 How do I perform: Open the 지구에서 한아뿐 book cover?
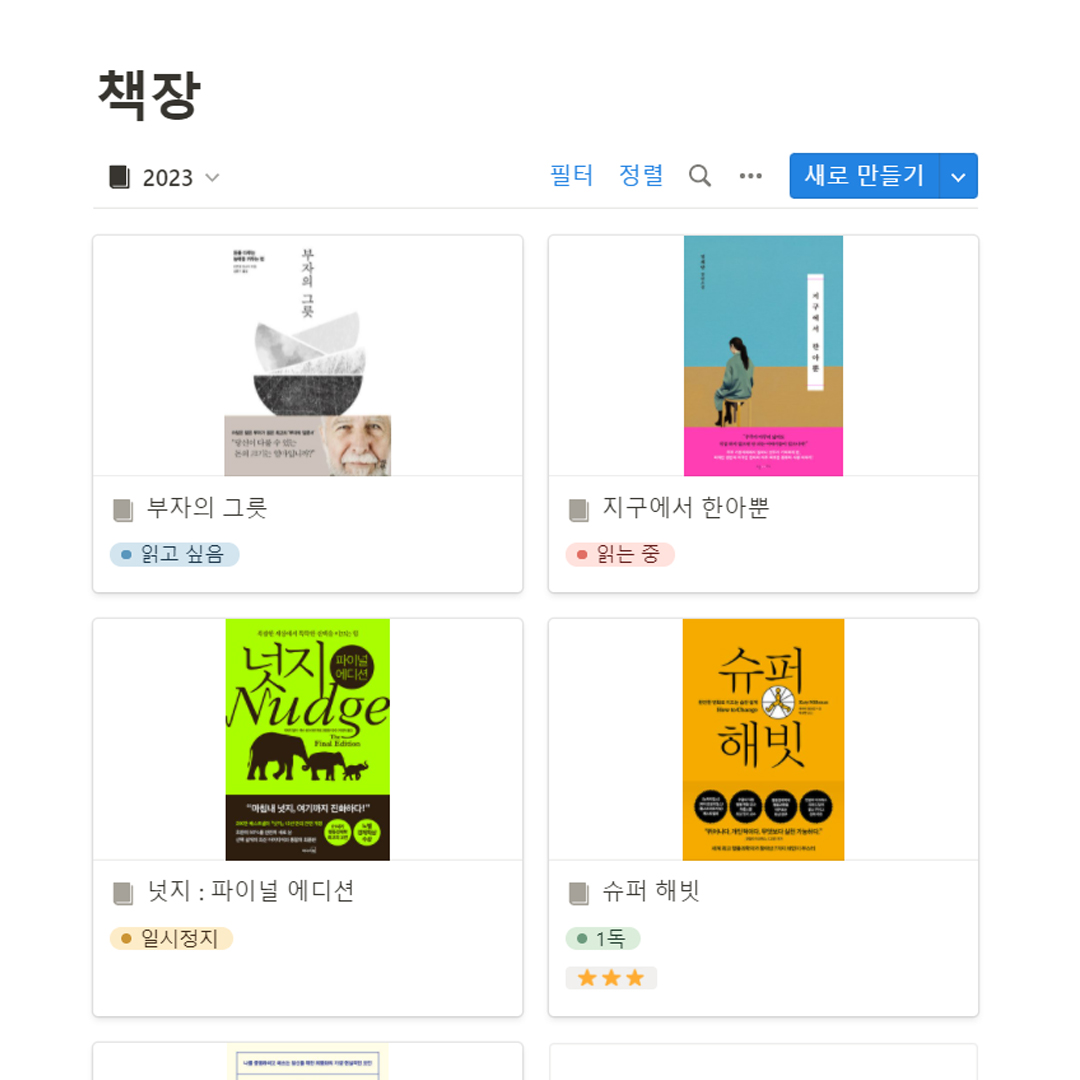click(x=763, y=356)
